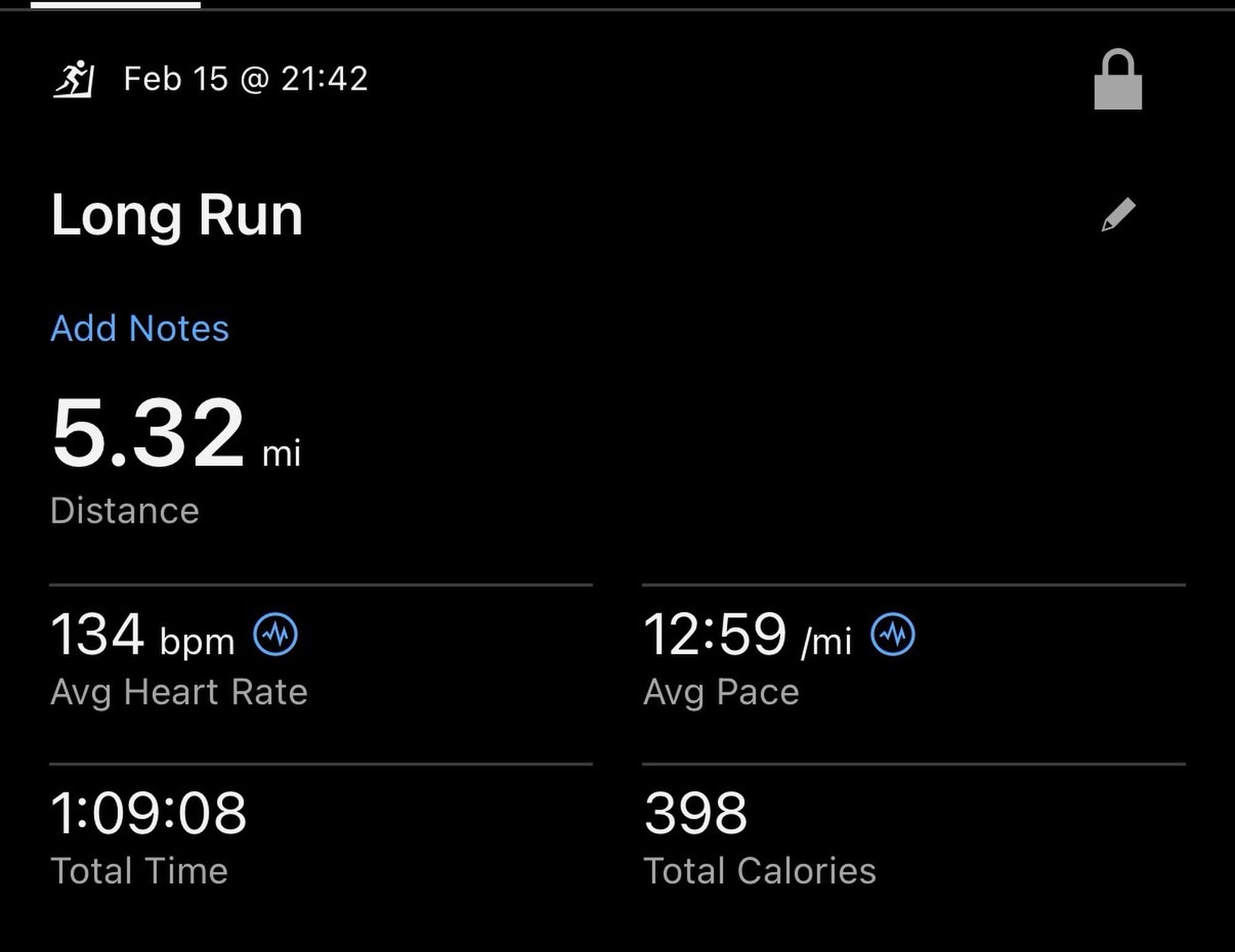Select the Long Run activity title

click(177, 215)
